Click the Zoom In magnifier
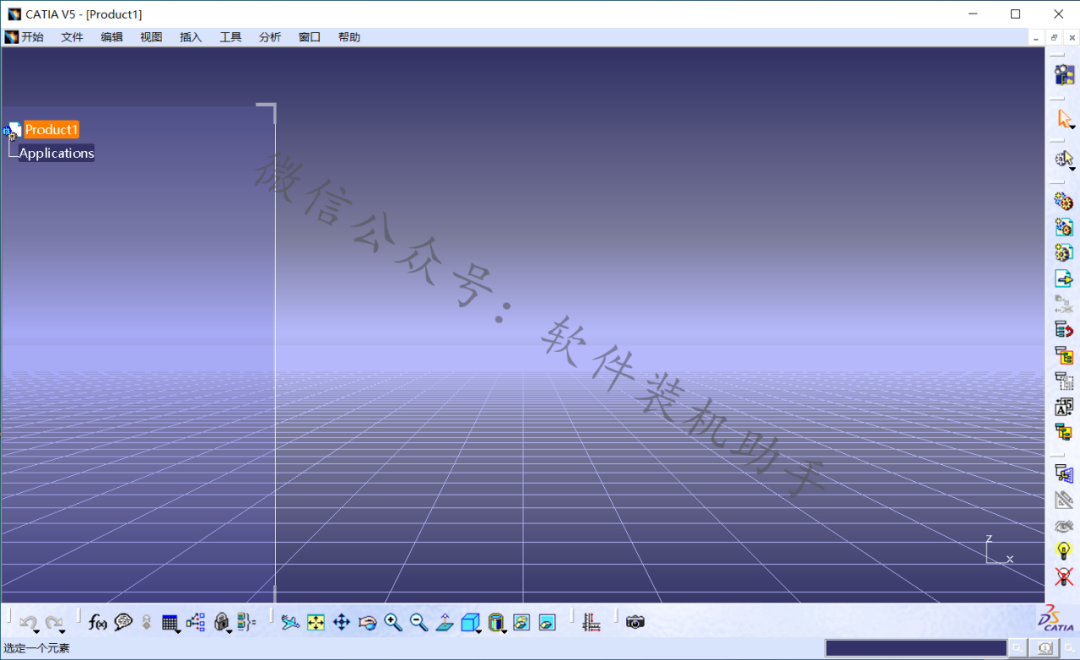The height and width of the screenshot is (660, 1080). (393, 623)
